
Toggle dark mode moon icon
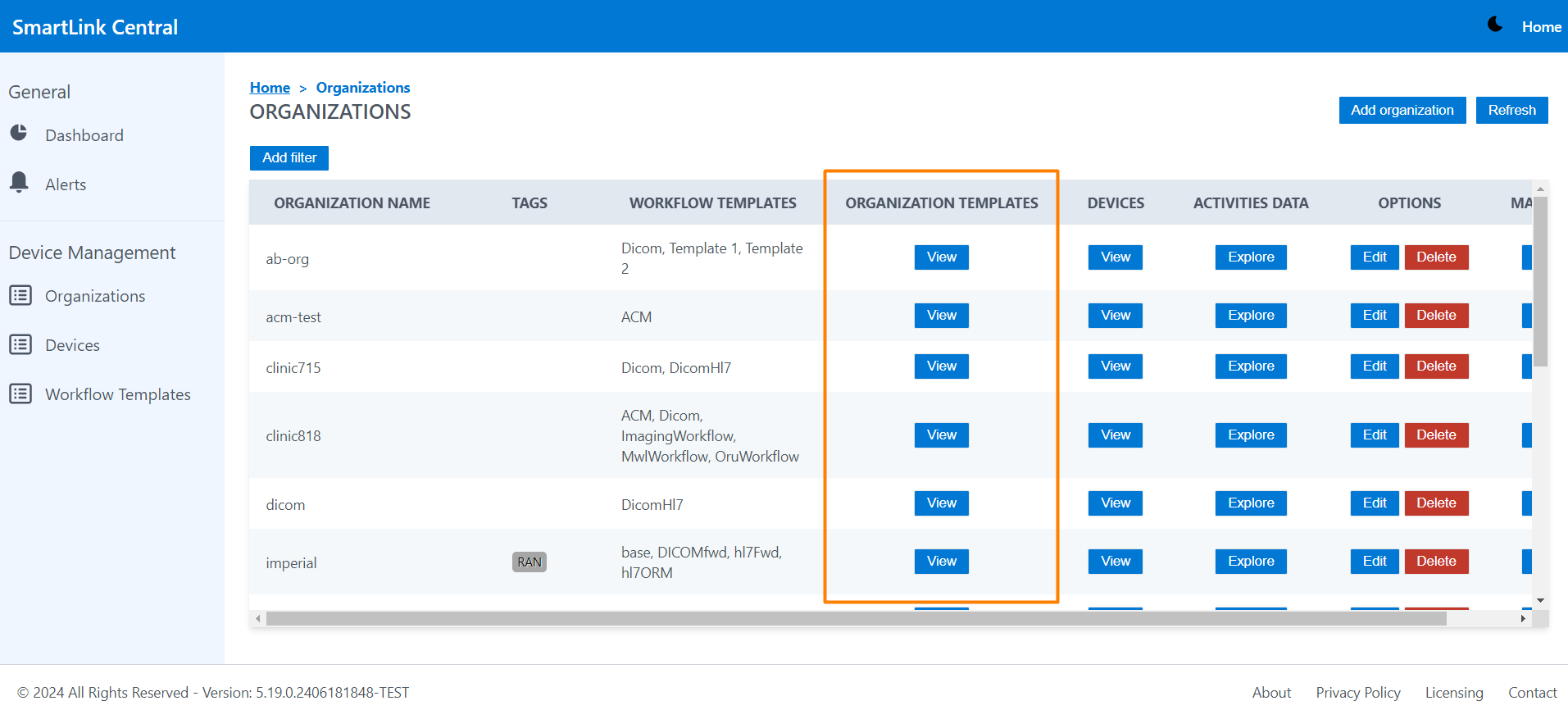click(x=1495, y=25)
